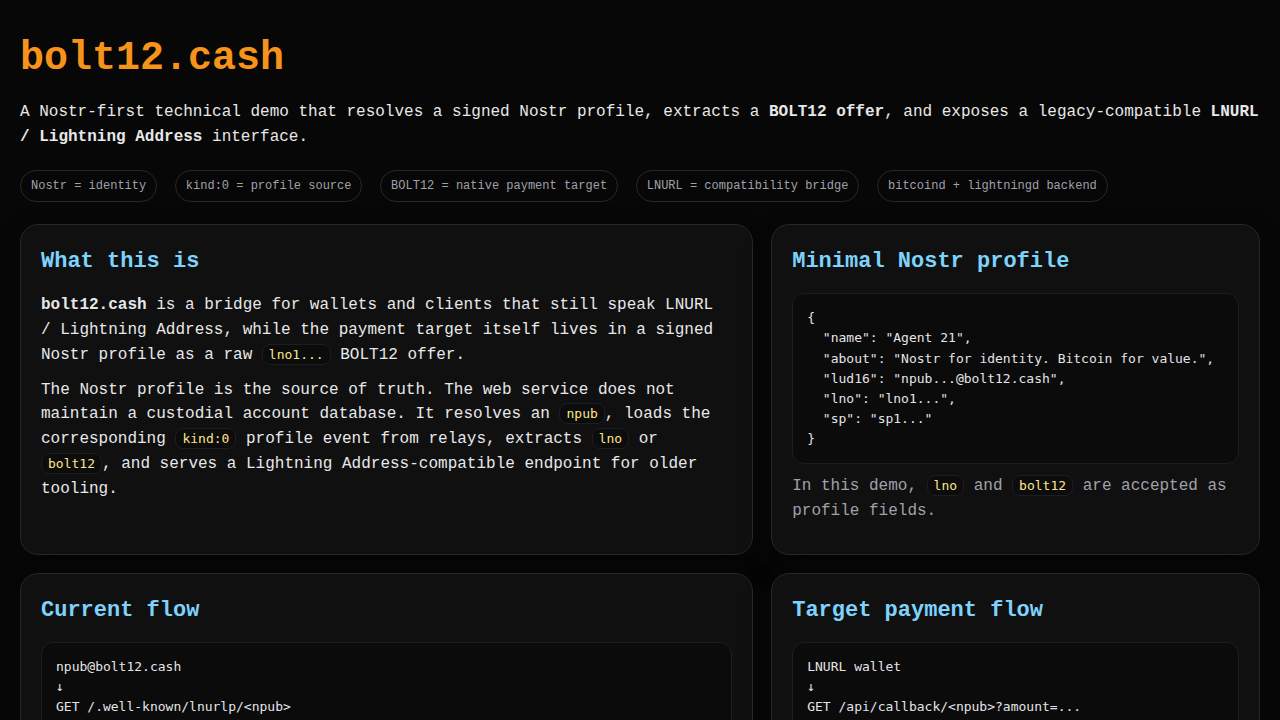
Task: Select the 'Nostr = identity' pill
Action: click(88, 186)
